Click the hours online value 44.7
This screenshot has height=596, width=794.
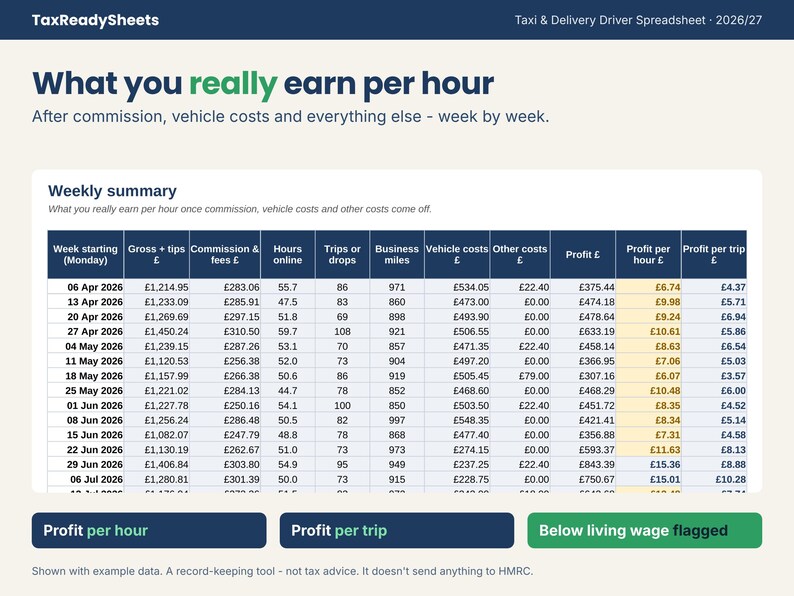click(x=288, y=390)
